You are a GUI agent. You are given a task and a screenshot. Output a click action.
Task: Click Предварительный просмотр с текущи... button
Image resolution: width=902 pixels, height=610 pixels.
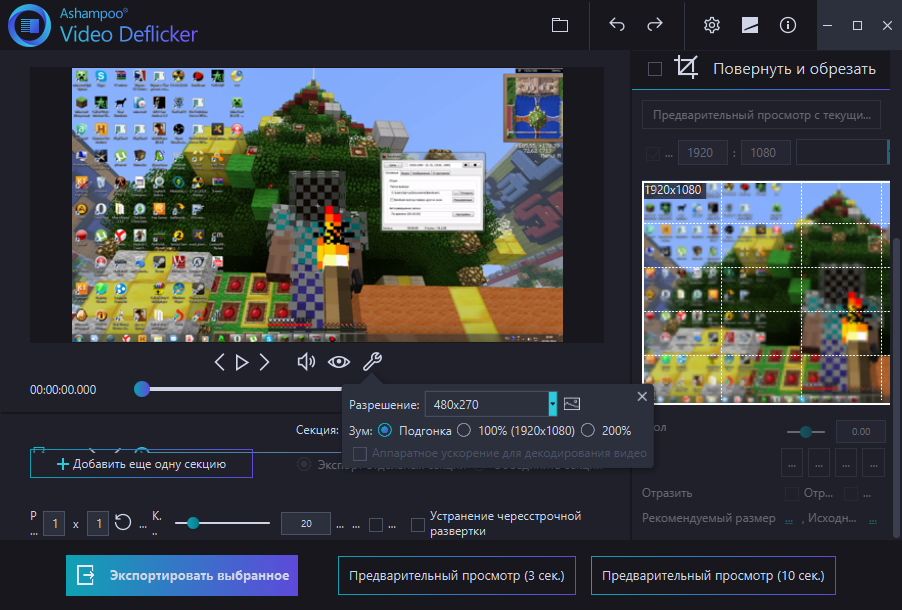coord(761,115)
